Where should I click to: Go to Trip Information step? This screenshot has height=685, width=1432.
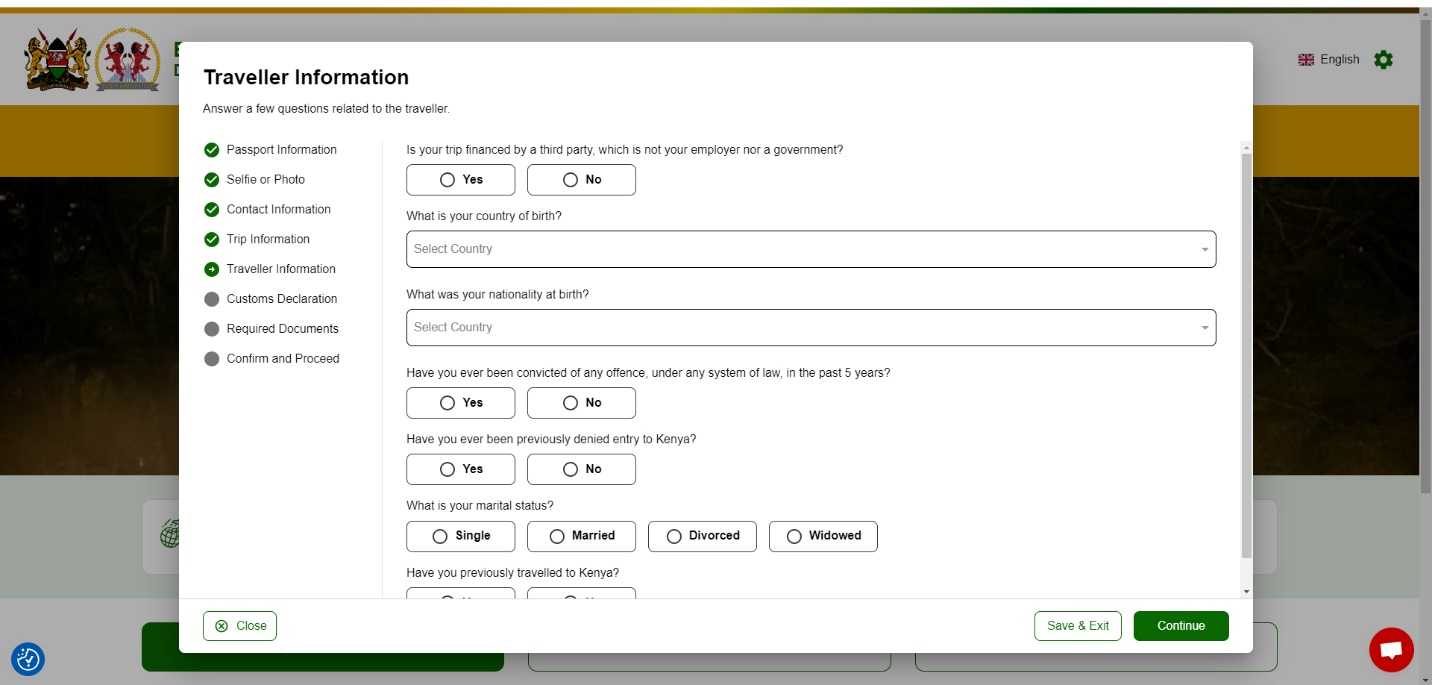coord(268,239)
